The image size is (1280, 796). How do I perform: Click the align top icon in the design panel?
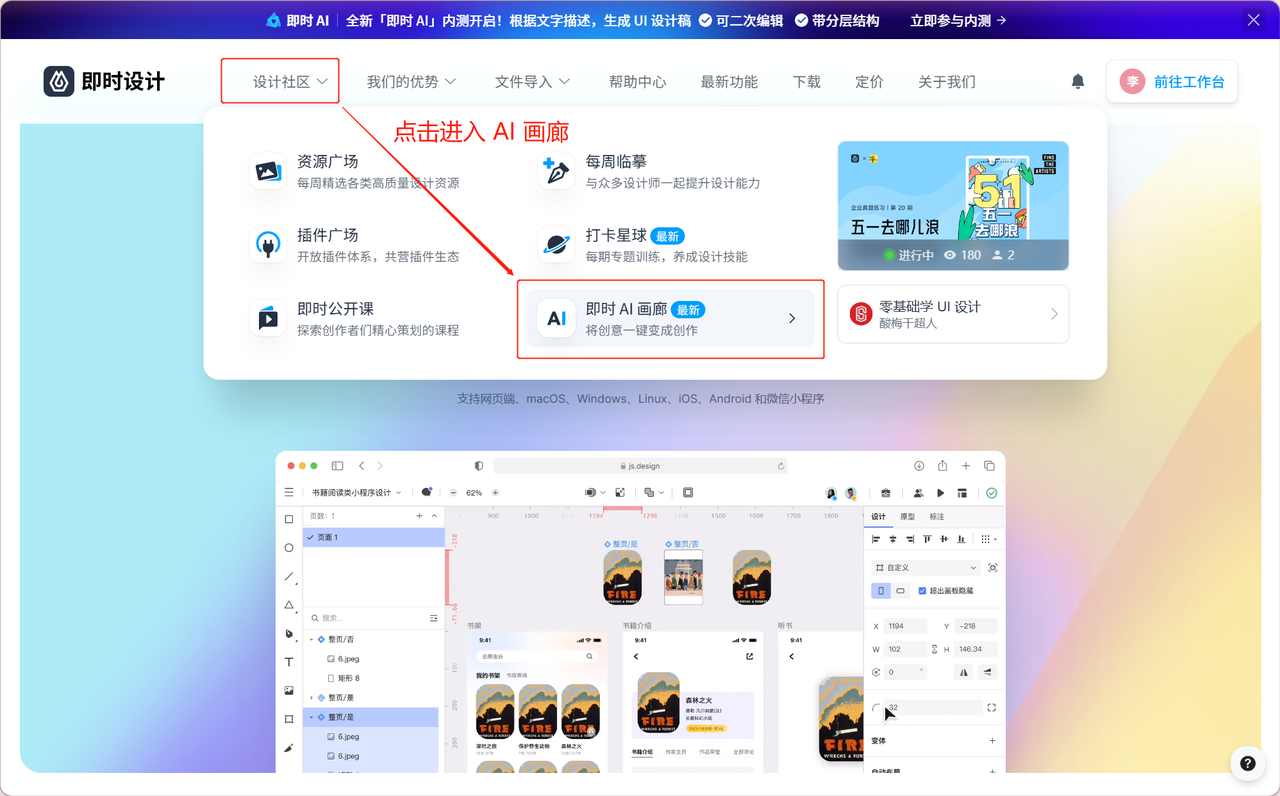point(927,539)
